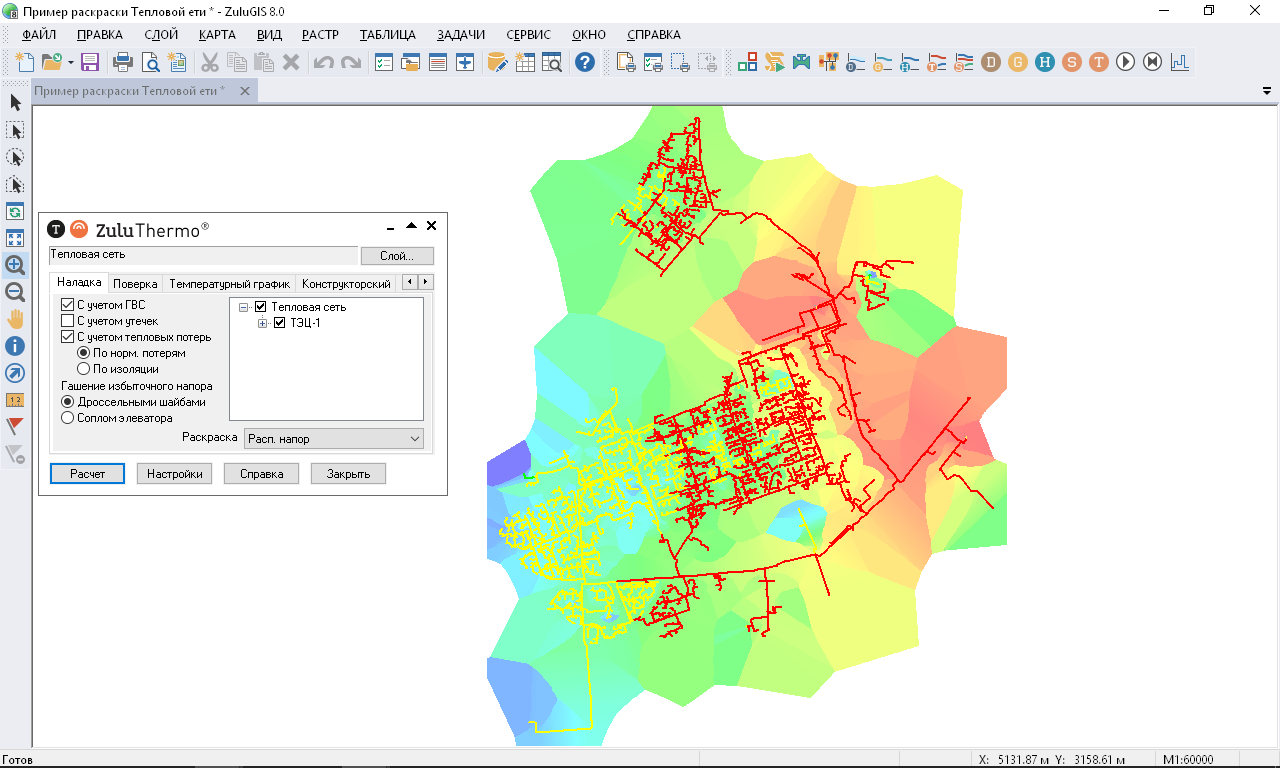
Task: Save the map with floppy disk icon
Action: coord(90,62)
